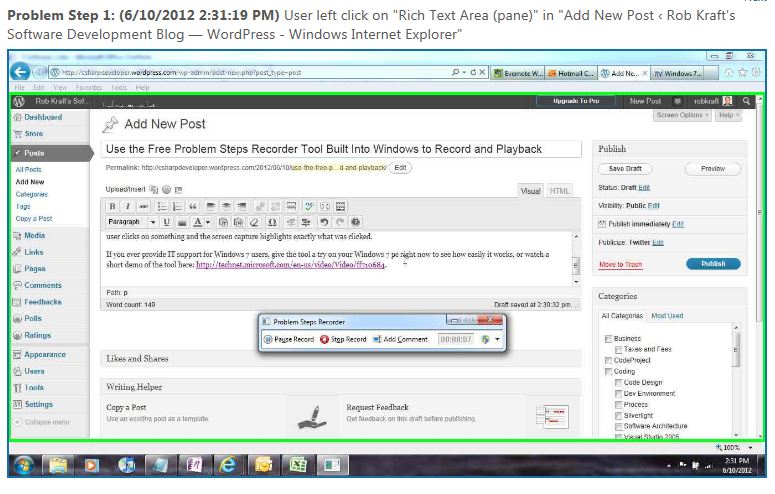Undo the last edit in the editor
The height and width of the screenshot is (494, 775).
(323, 222)
